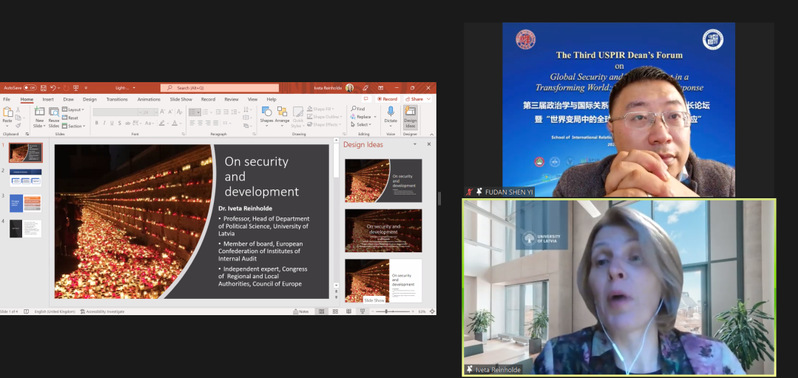Expand the Layout dropdown

tap(73, 109)
